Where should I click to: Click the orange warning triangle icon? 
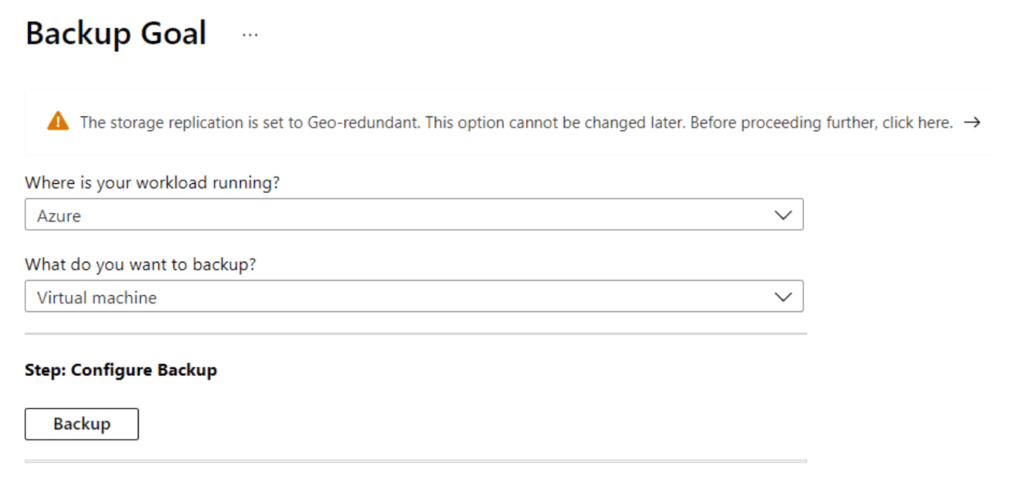pos(58,122)
